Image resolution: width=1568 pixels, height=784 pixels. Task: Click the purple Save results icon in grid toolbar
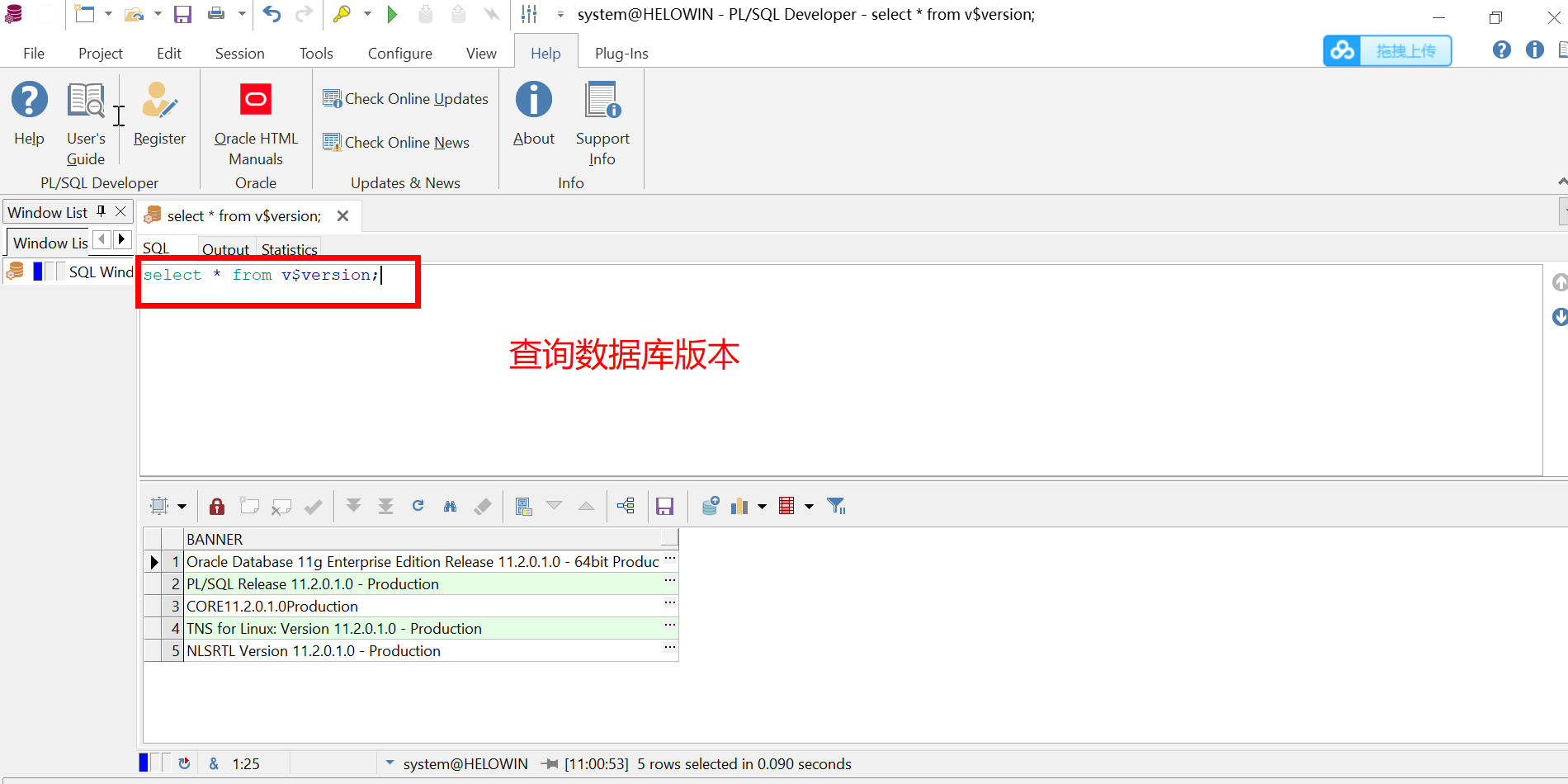(x=665, y=506)
